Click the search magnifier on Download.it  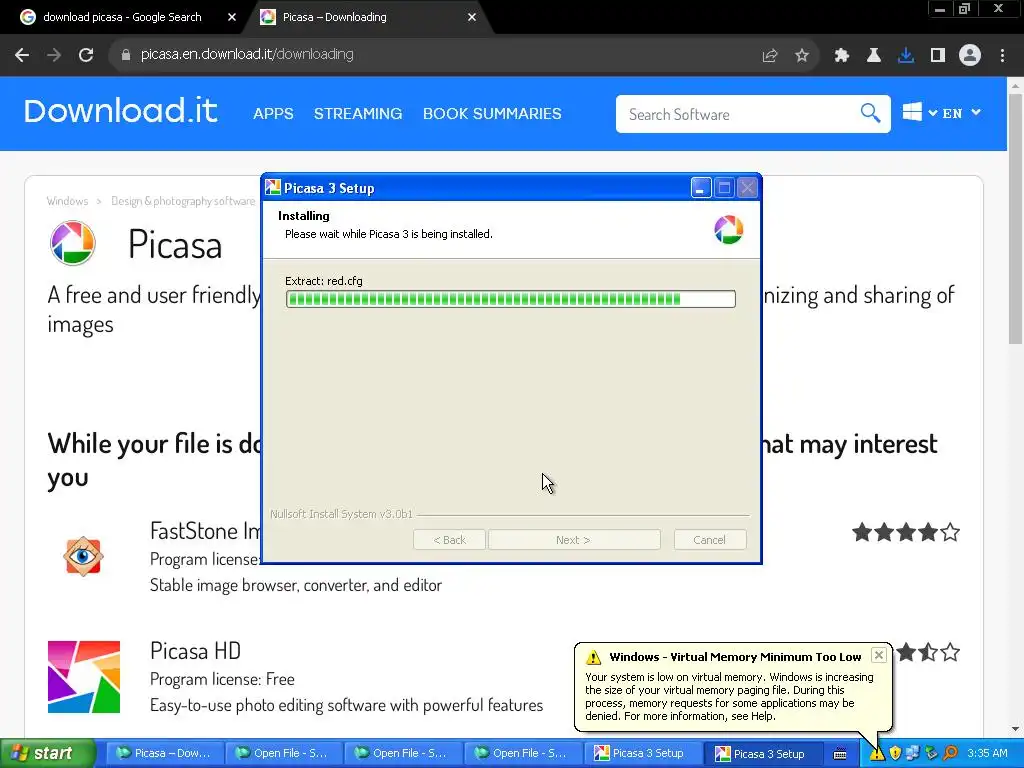(x=870, y=113)
